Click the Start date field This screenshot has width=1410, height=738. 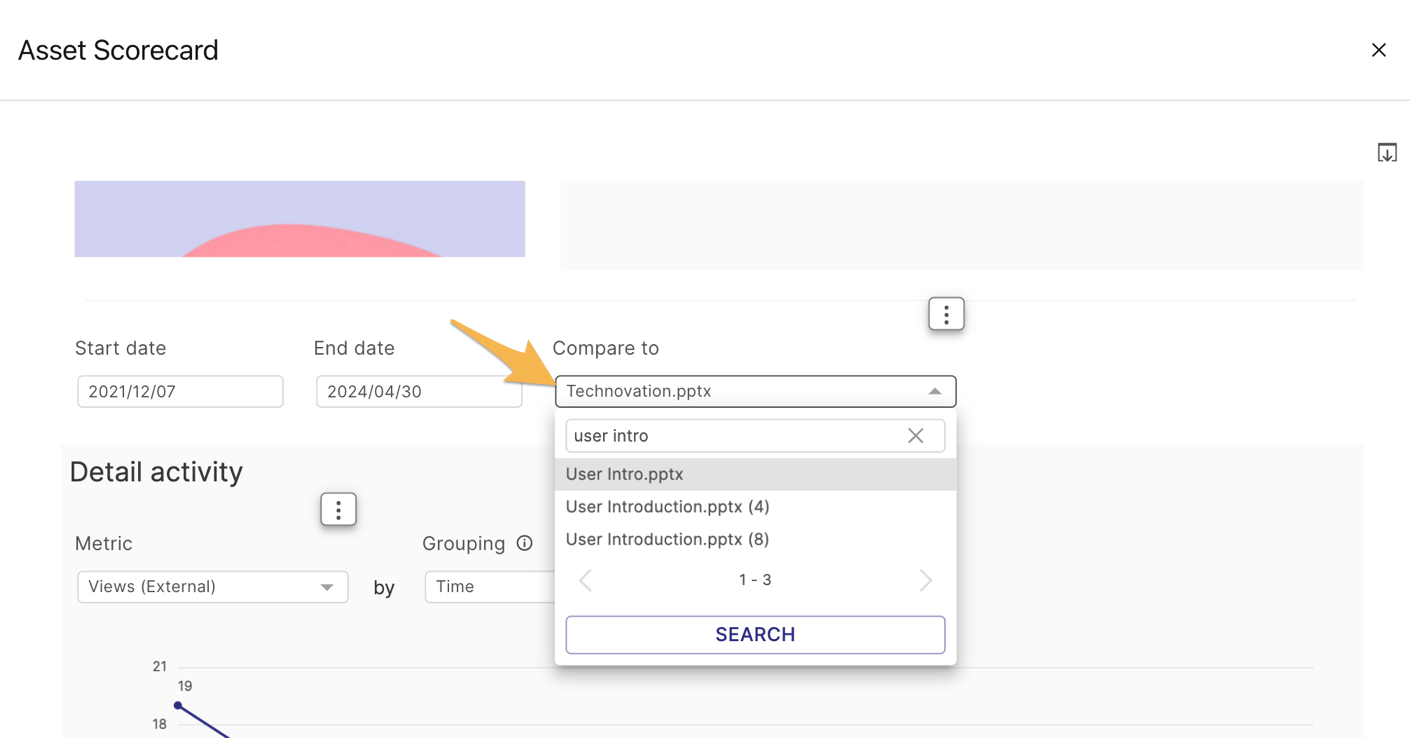point(180,391)
